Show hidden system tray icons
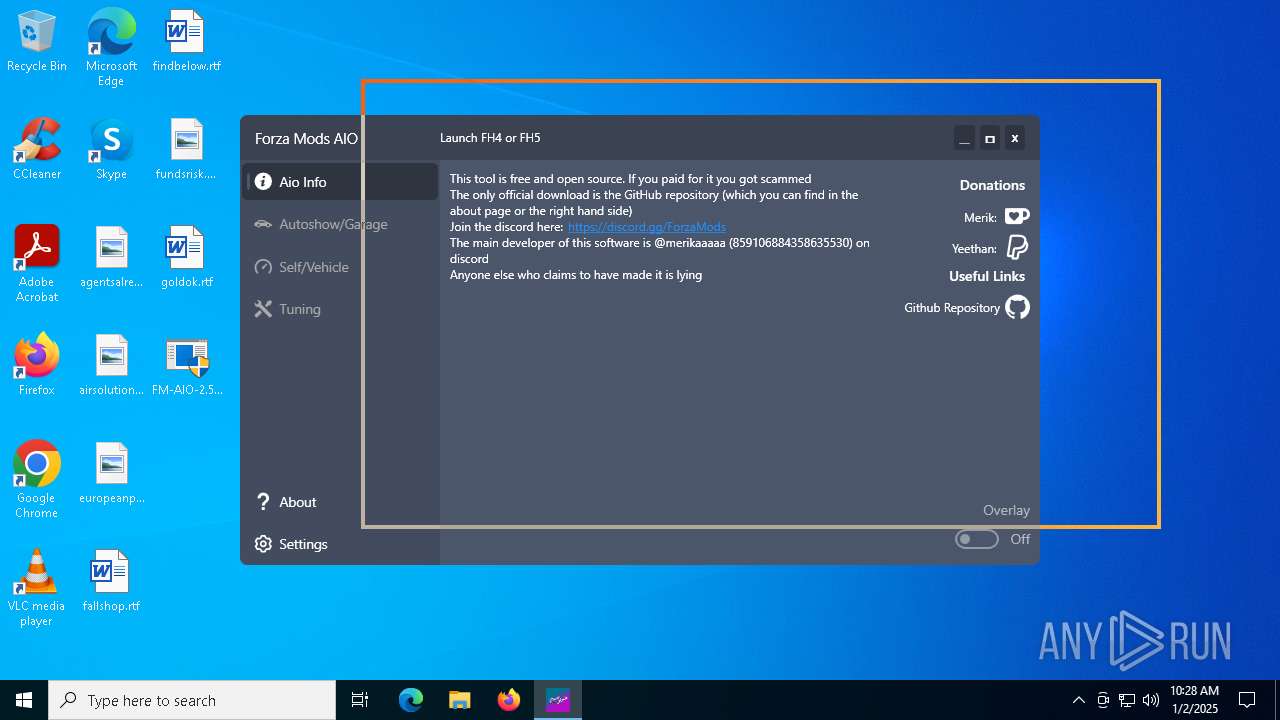1280x720 pixels. [x=1078, y=700]
